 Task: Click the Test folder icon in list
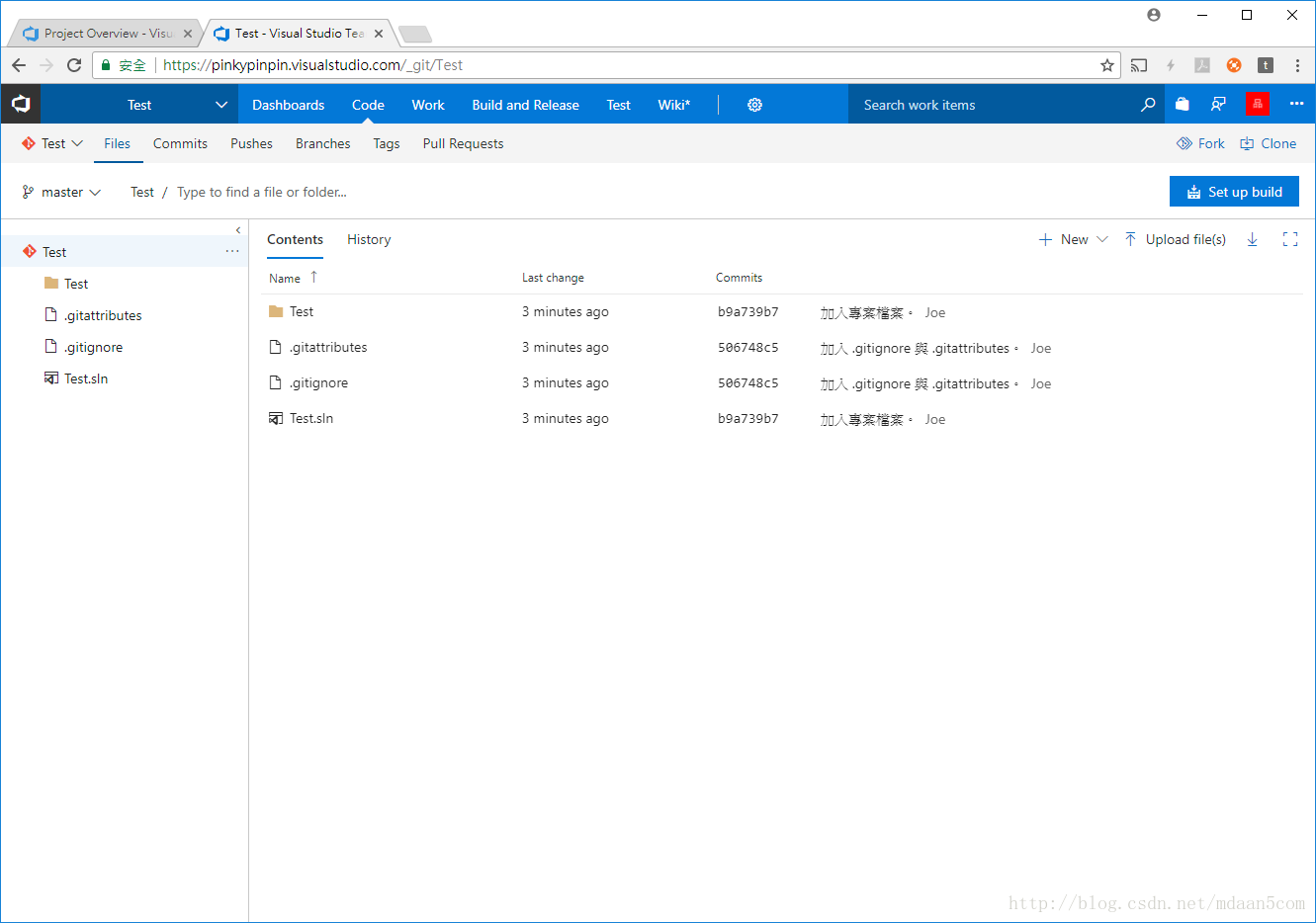pyautogui.click(x=276, y=311)
